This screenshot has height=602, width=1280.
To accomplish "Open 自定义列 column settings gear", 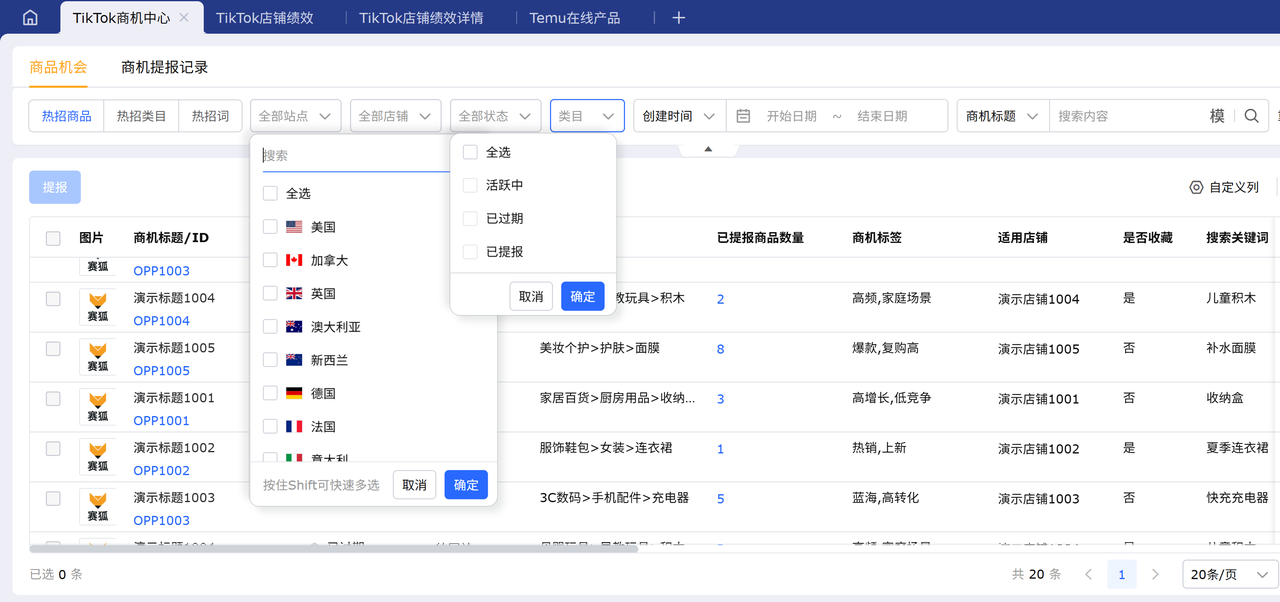I will [1195, 187].
